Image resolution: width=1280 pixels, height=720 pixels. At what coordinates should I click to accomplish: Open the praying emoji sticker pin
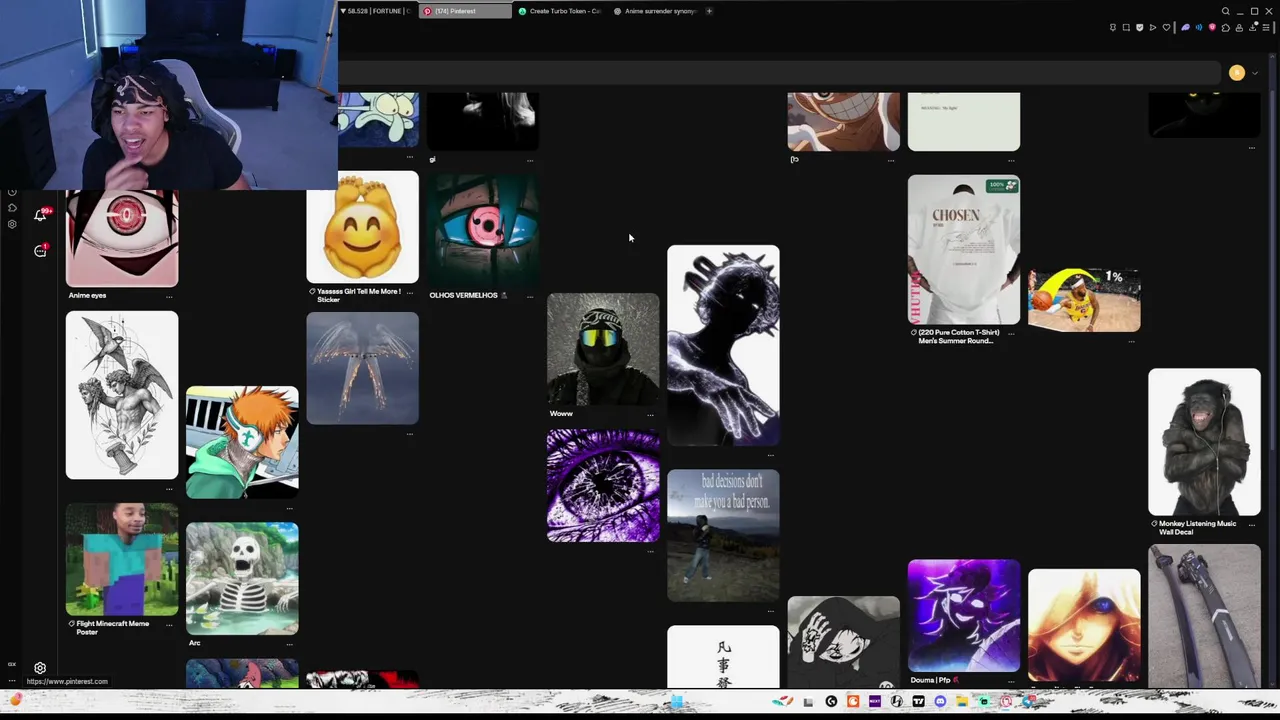coord(362,227)
